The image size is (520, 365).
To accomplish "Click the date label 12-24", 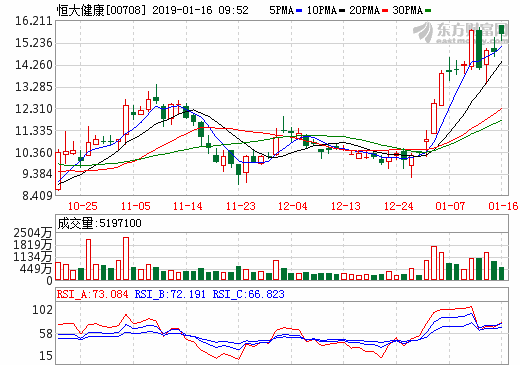I will coord(398,206).
